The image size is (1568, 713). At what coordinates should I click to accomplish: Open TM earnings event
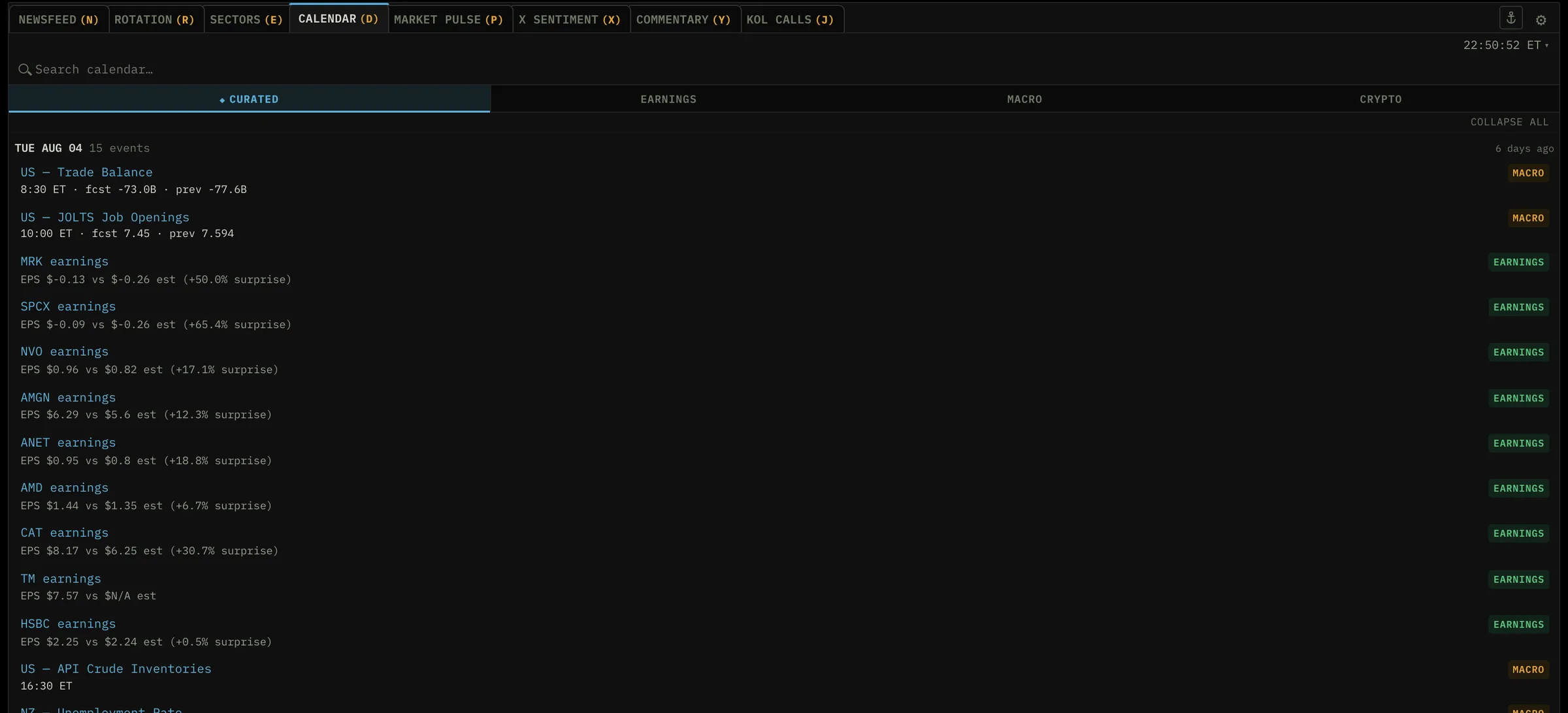pos(61,579)
